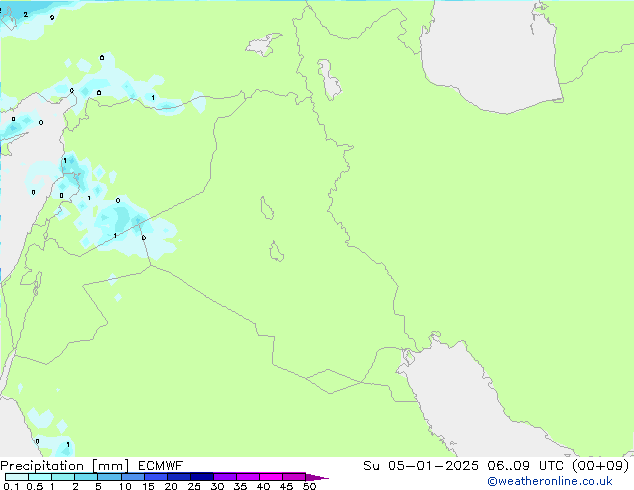The height and width of the screenshot is (490, 634).
Task: Click the legend value '50'
Action: pyautogui.click(x=310, y=486)
